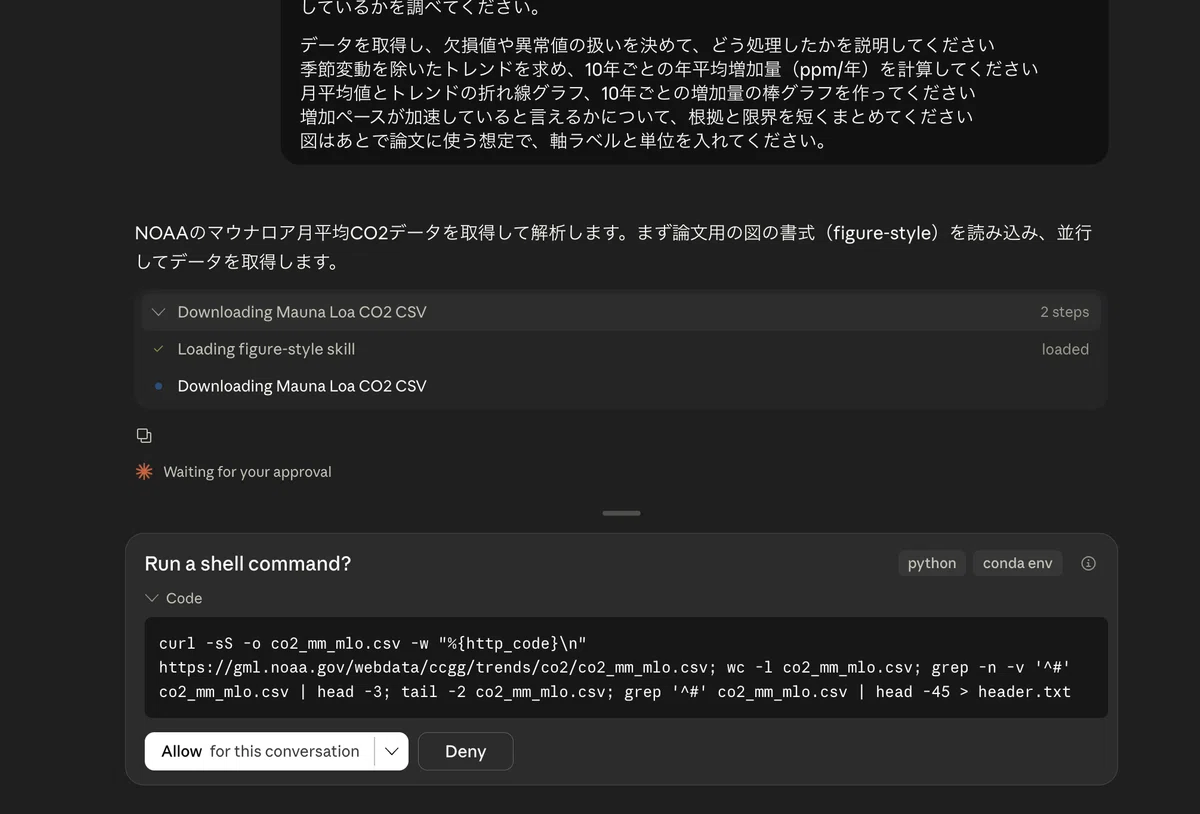Screen dimensions: 1200x814
Task: Open the Loading figure-style skill step
Action: tap(620, 349)
